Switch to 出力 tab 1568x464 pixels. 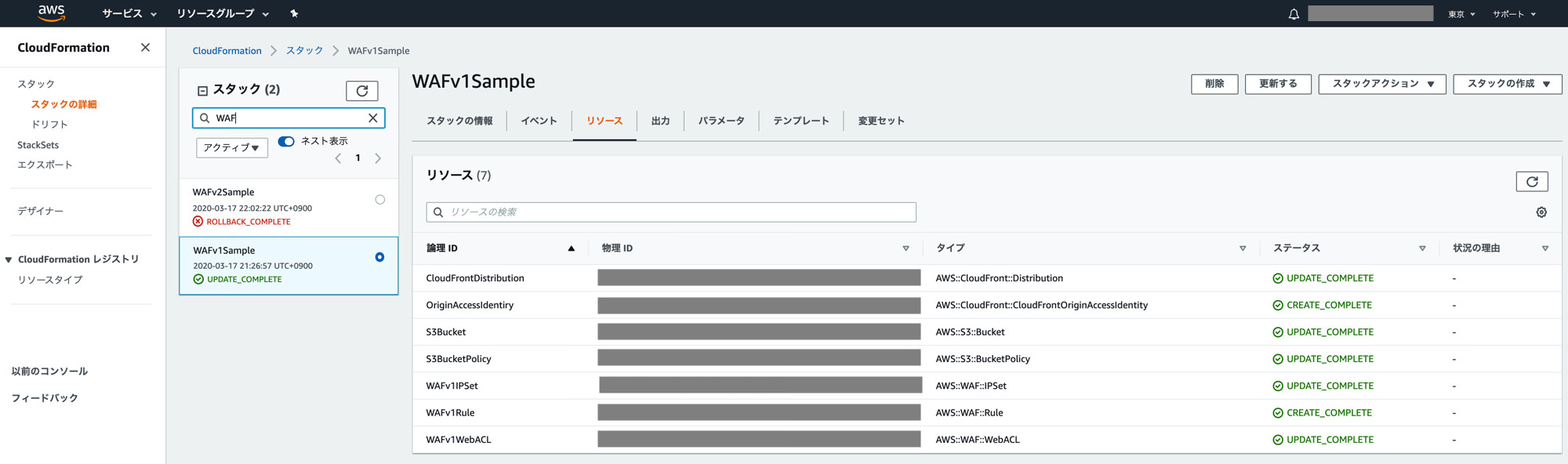coord(660,121)
